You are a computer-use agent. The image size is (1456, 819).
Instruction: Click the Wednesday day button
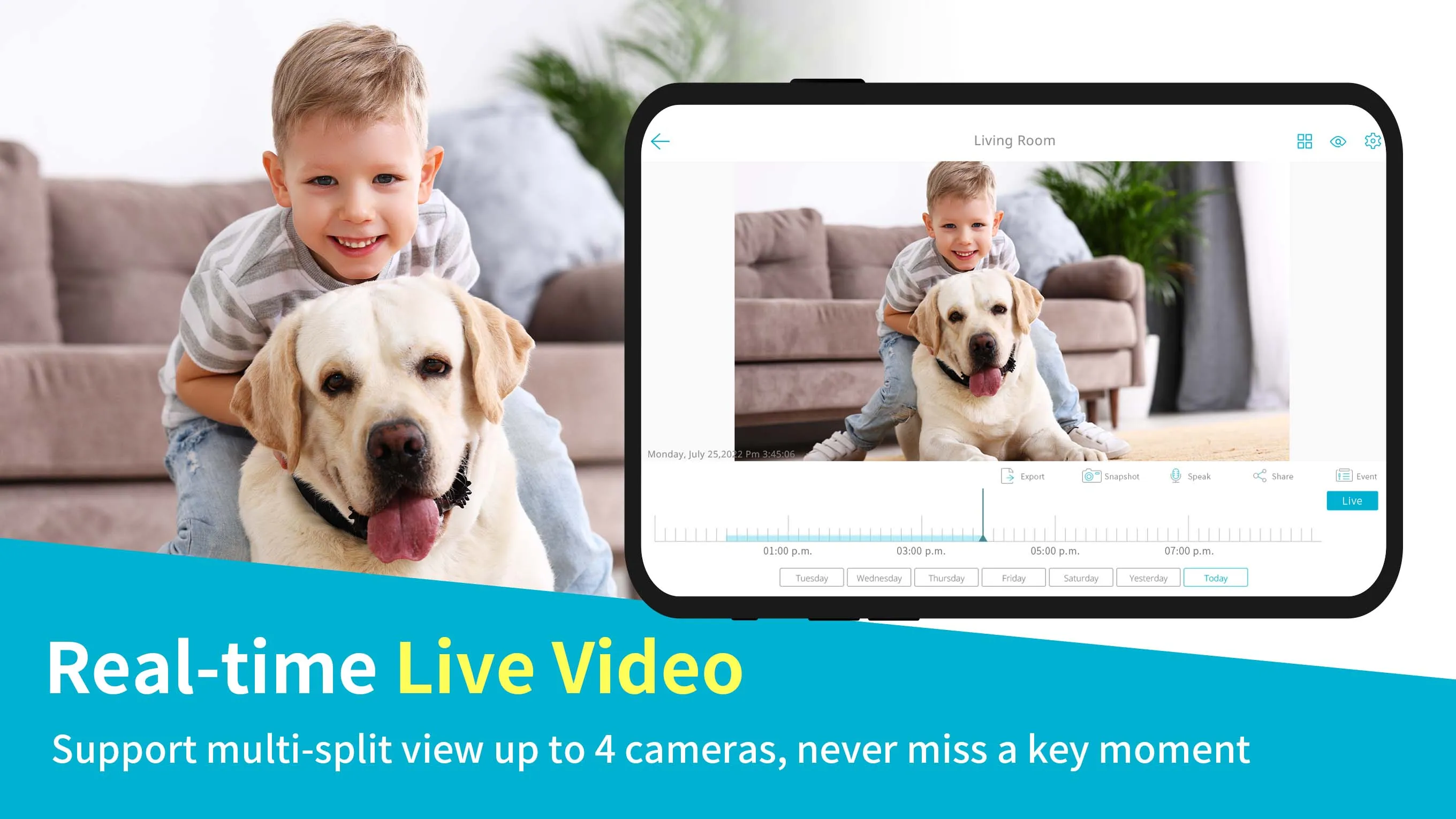click(x=879, y=578)
